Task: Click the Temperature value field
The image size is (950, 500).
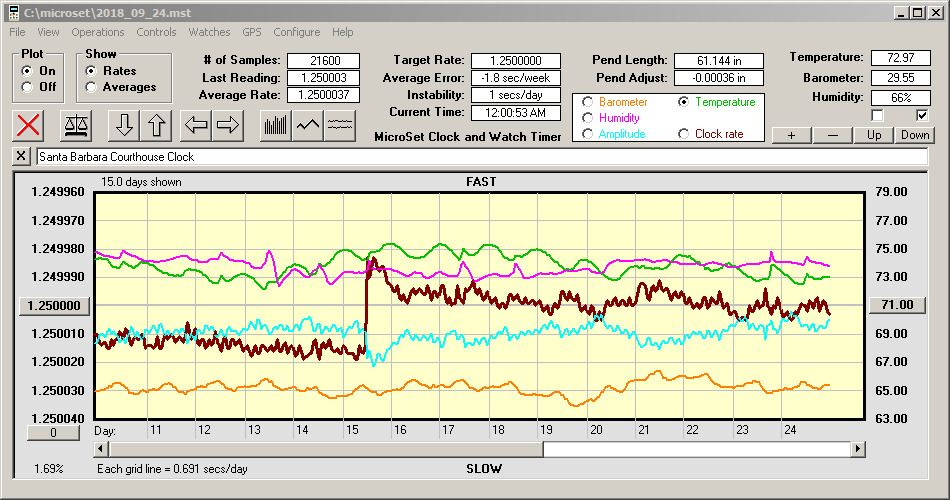Action: 900,58
